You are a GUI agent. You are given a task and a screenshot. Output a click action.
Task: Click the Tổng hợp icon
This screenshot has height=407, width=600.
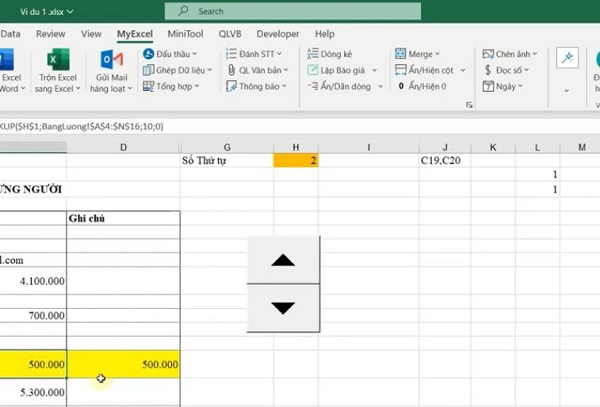[148, 86]
